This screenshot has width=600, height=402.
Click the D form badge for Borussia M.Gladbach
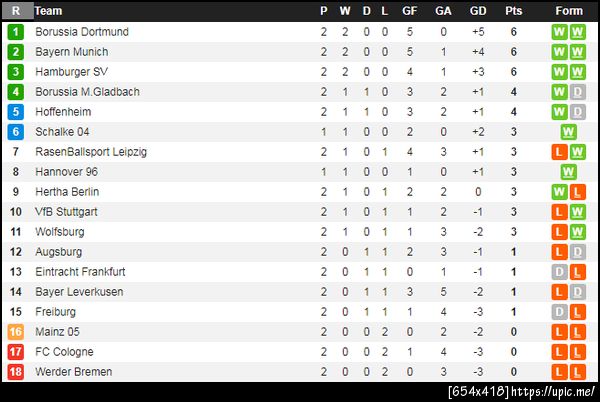point(577,92)
